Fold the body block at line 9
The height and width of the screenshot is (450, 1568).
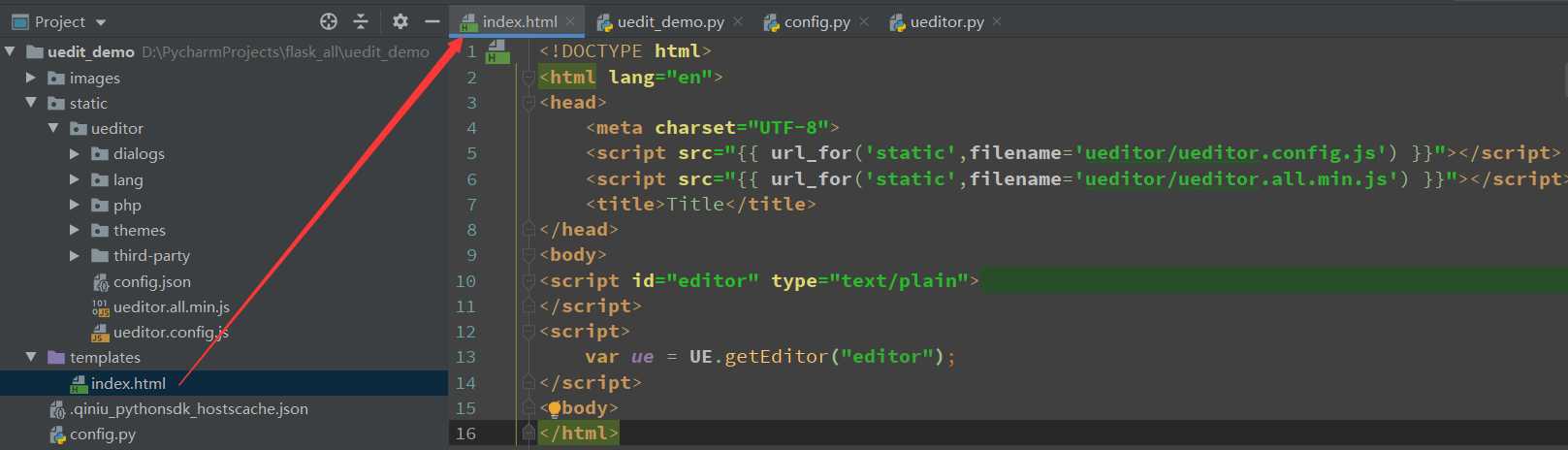[528, 255]
